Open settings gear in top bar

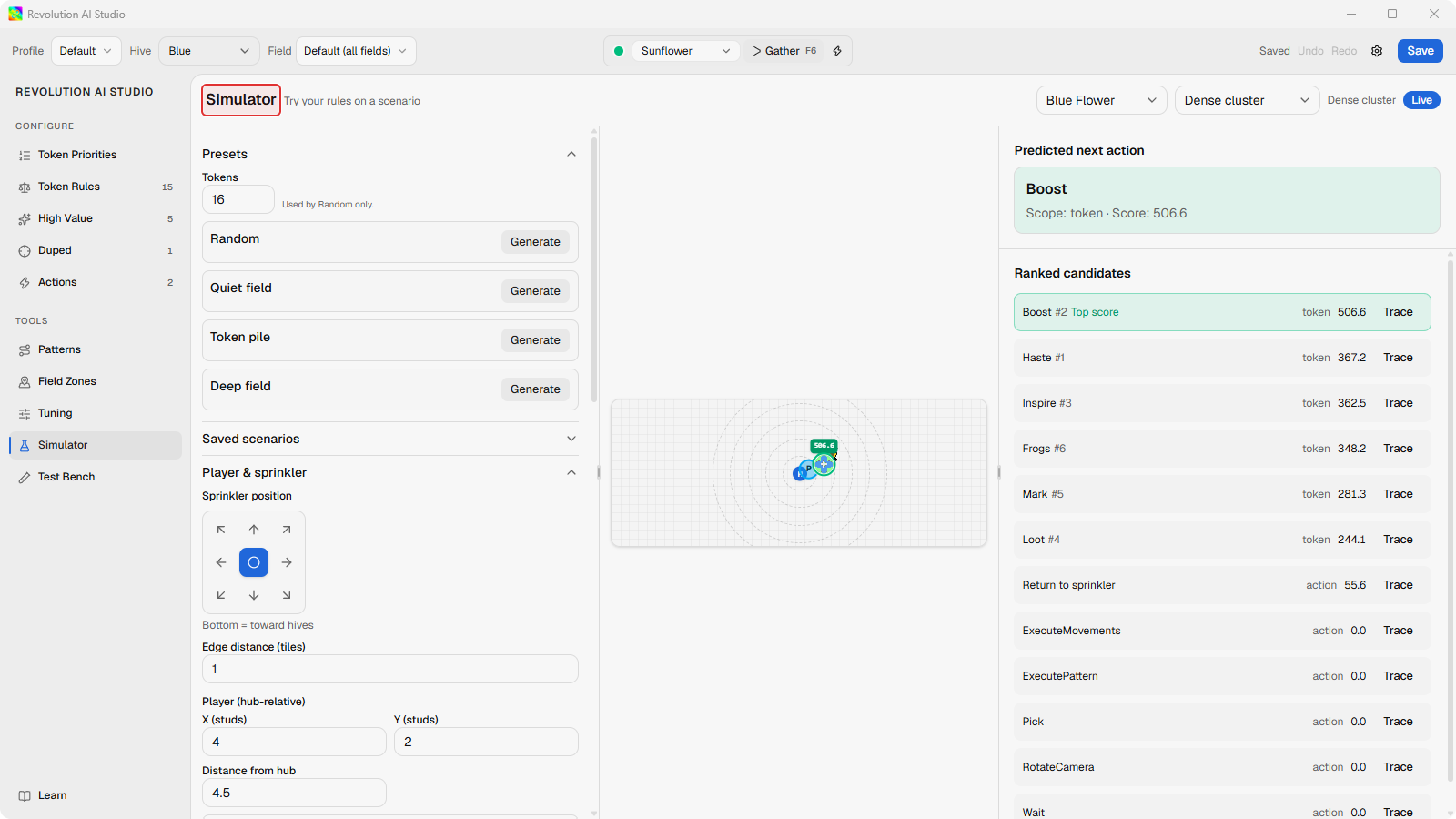coord(1377,51)
